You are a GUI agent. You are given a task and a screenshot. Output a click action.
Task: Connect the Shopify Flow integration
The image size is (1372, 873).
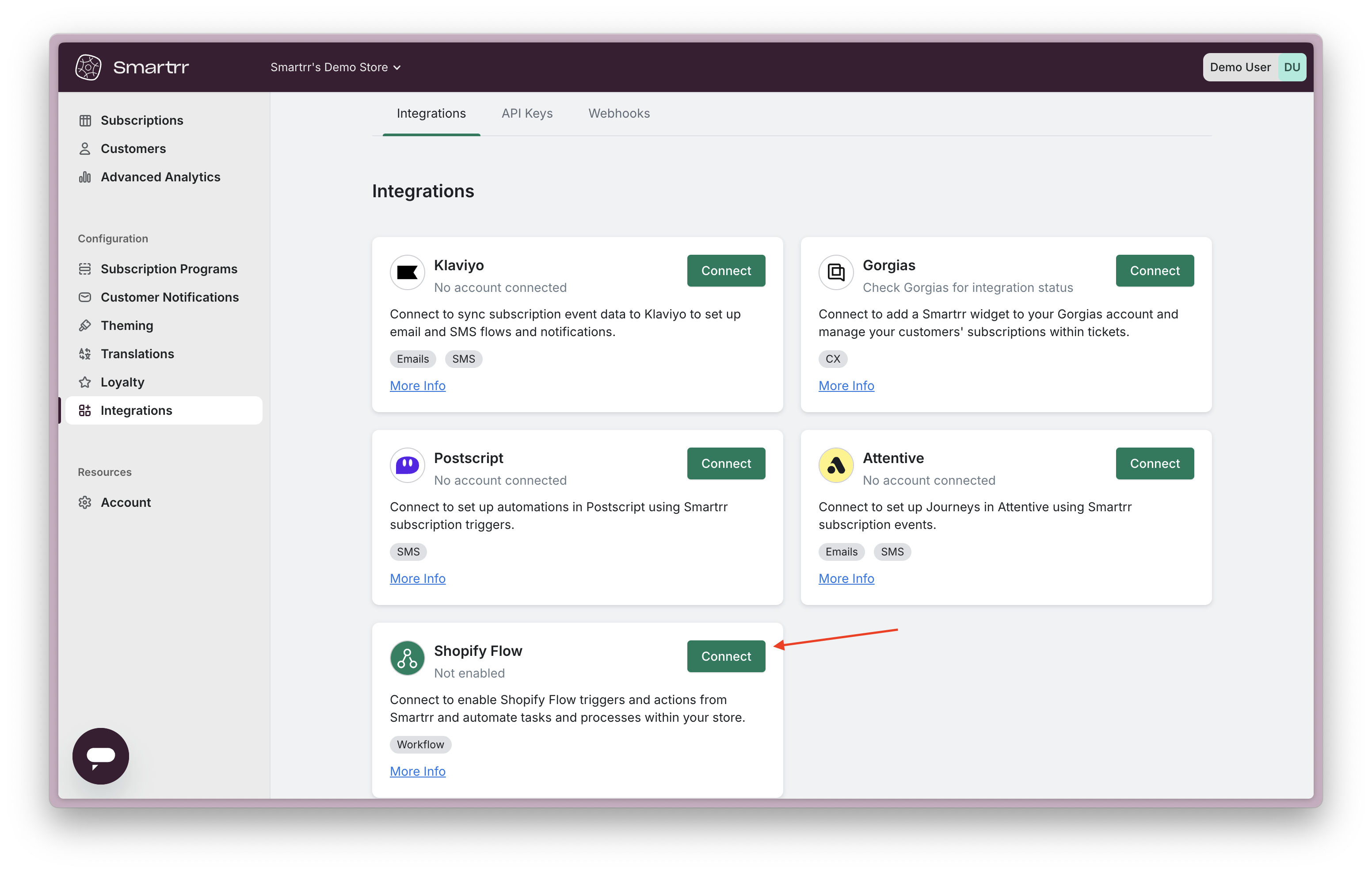point(725,656)
